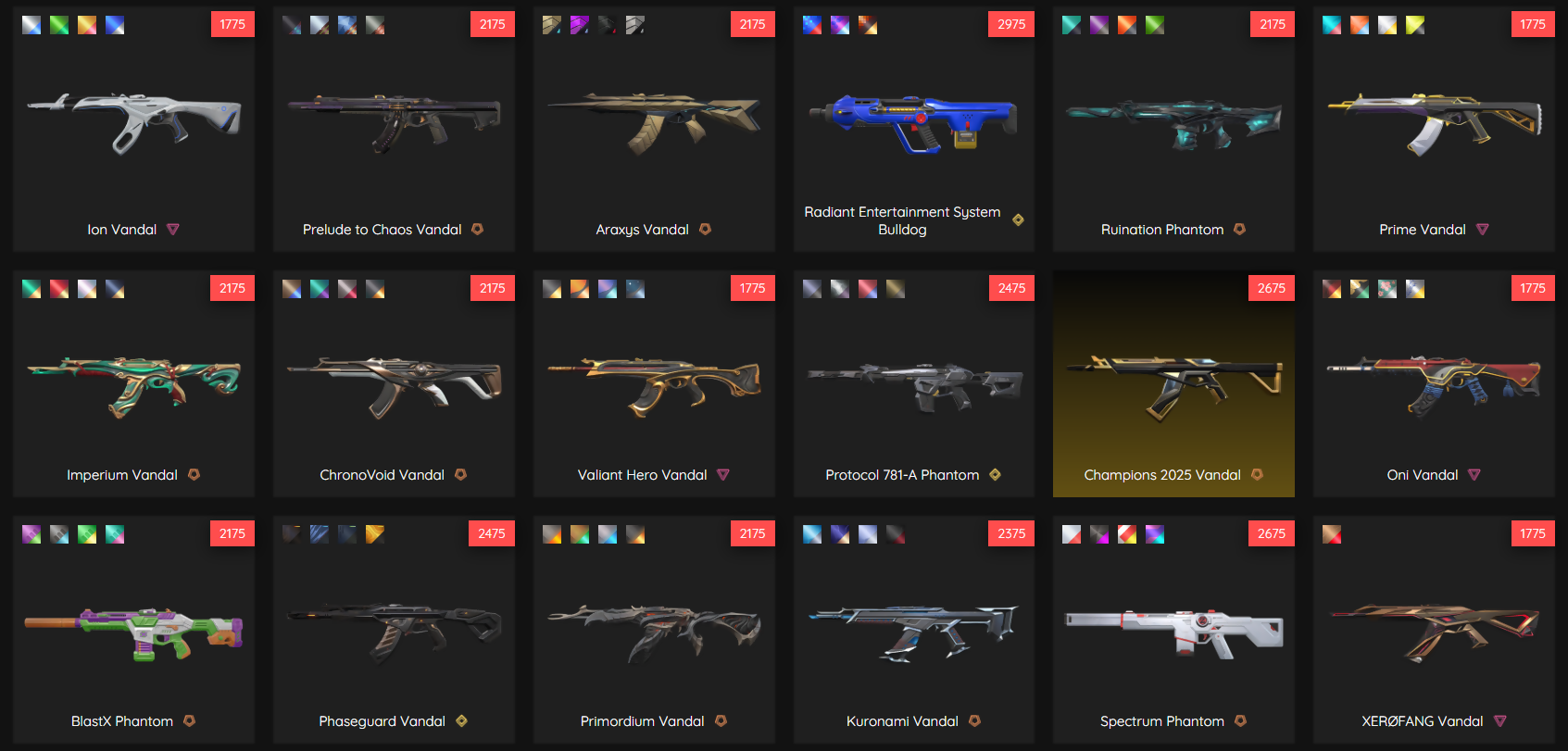
Task: Click the tier icon next to Araxys Vandal
Action: [x=705, y=229]
